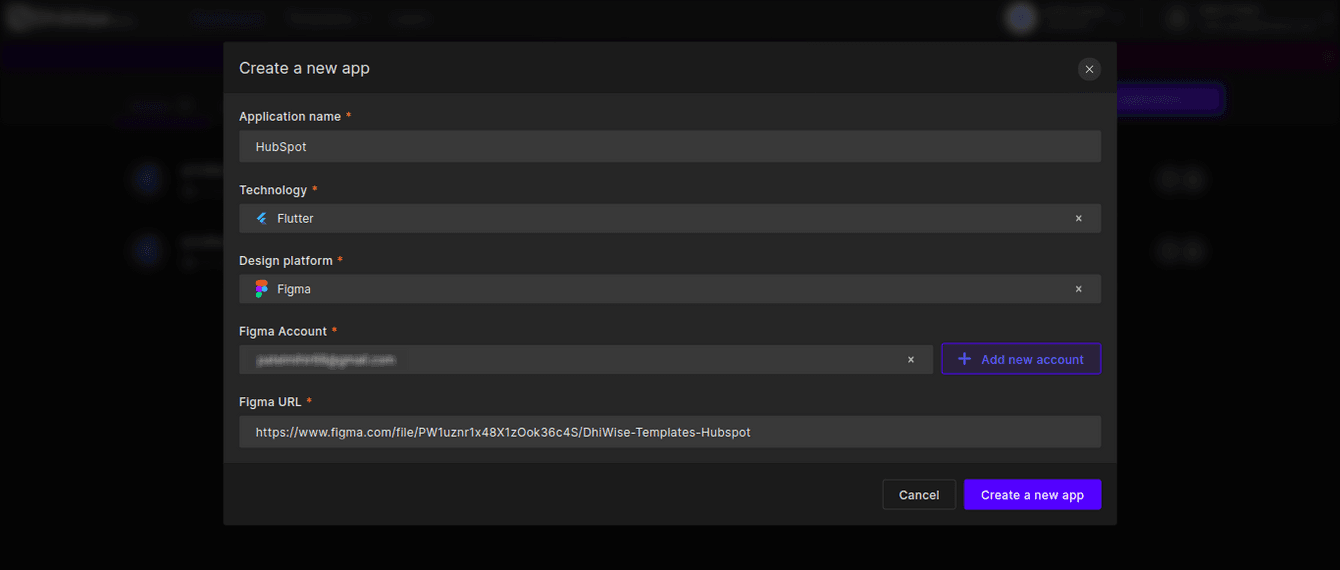Open the Design platform dropdown showing Figma

[670, 289]
